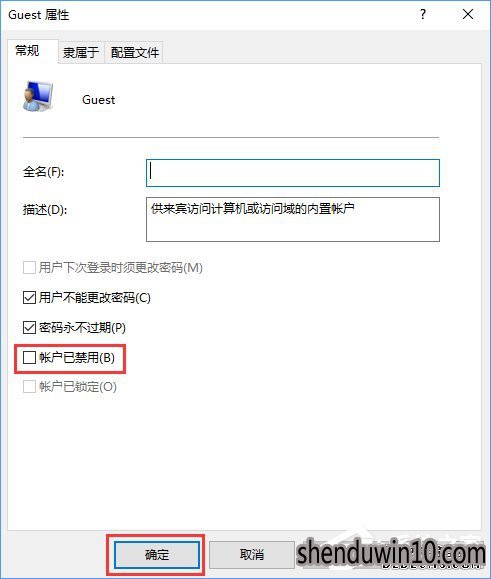Click the Guest user account icon
Screen dimensions: 491x579
tap(38, 96)
